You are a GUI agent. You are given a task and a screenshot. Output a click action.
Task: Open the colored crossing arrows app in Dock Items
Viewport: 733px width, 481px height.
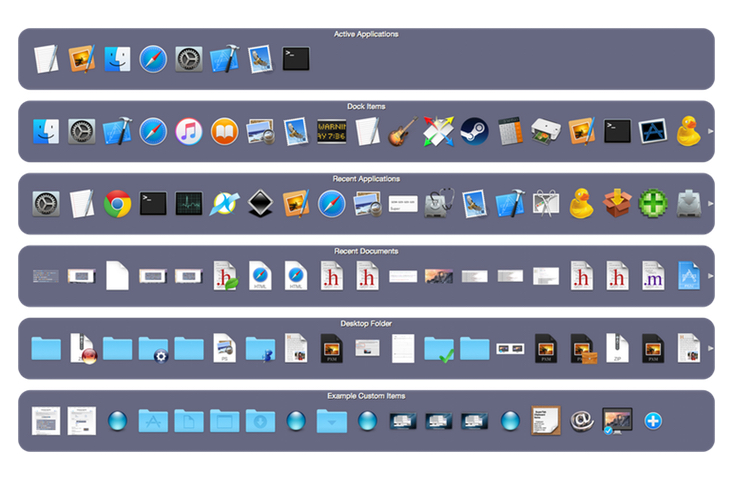438,131
